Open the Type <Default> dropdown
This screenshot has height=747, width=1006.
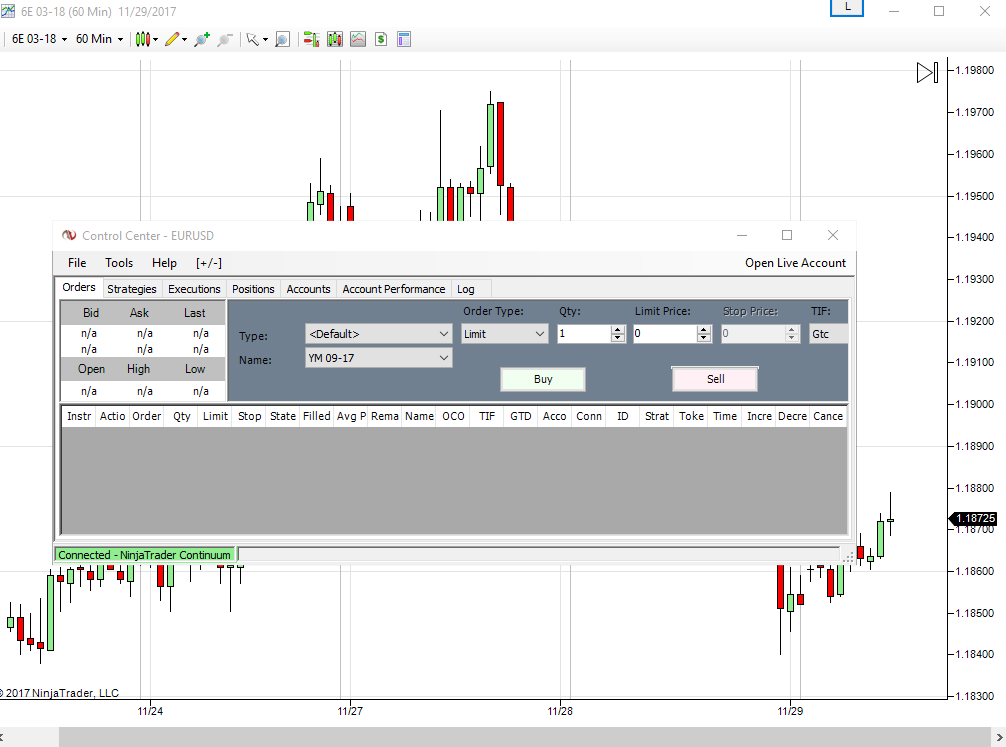[379, 334]
